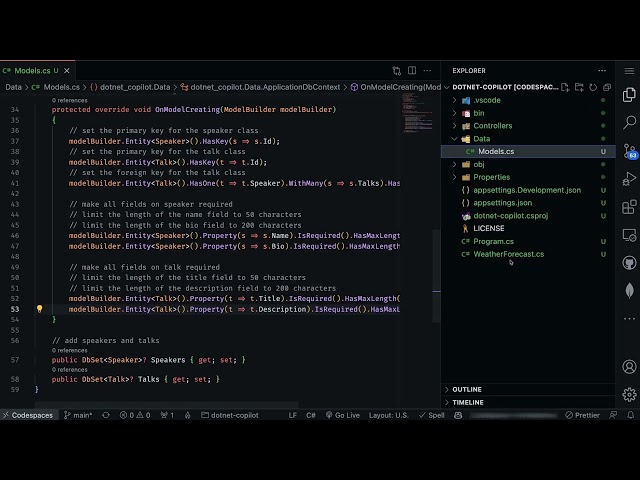Open Program.cs file

(493, 242)
